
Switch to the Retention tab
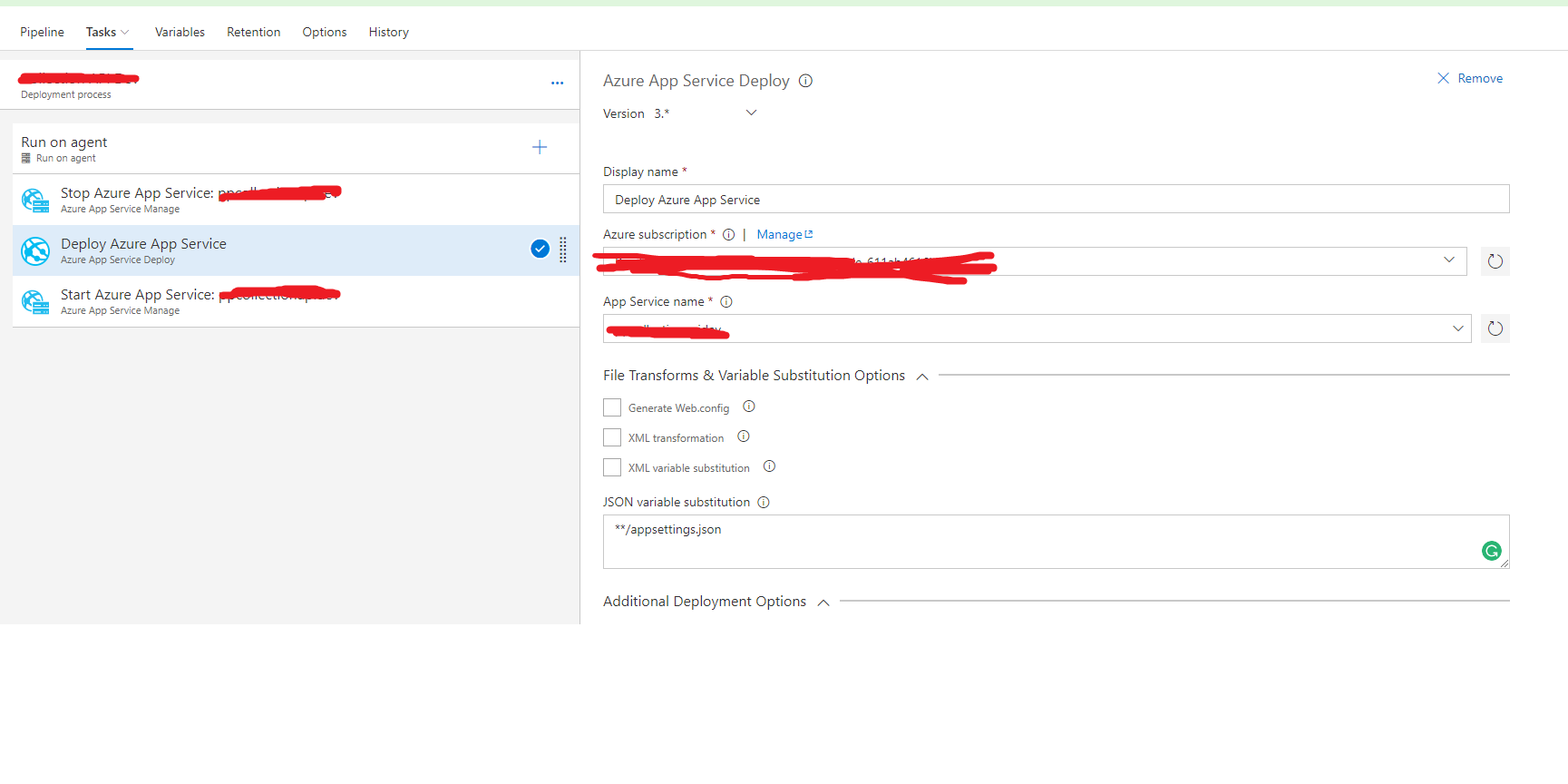pyautogui.click(x=253, y=32)
